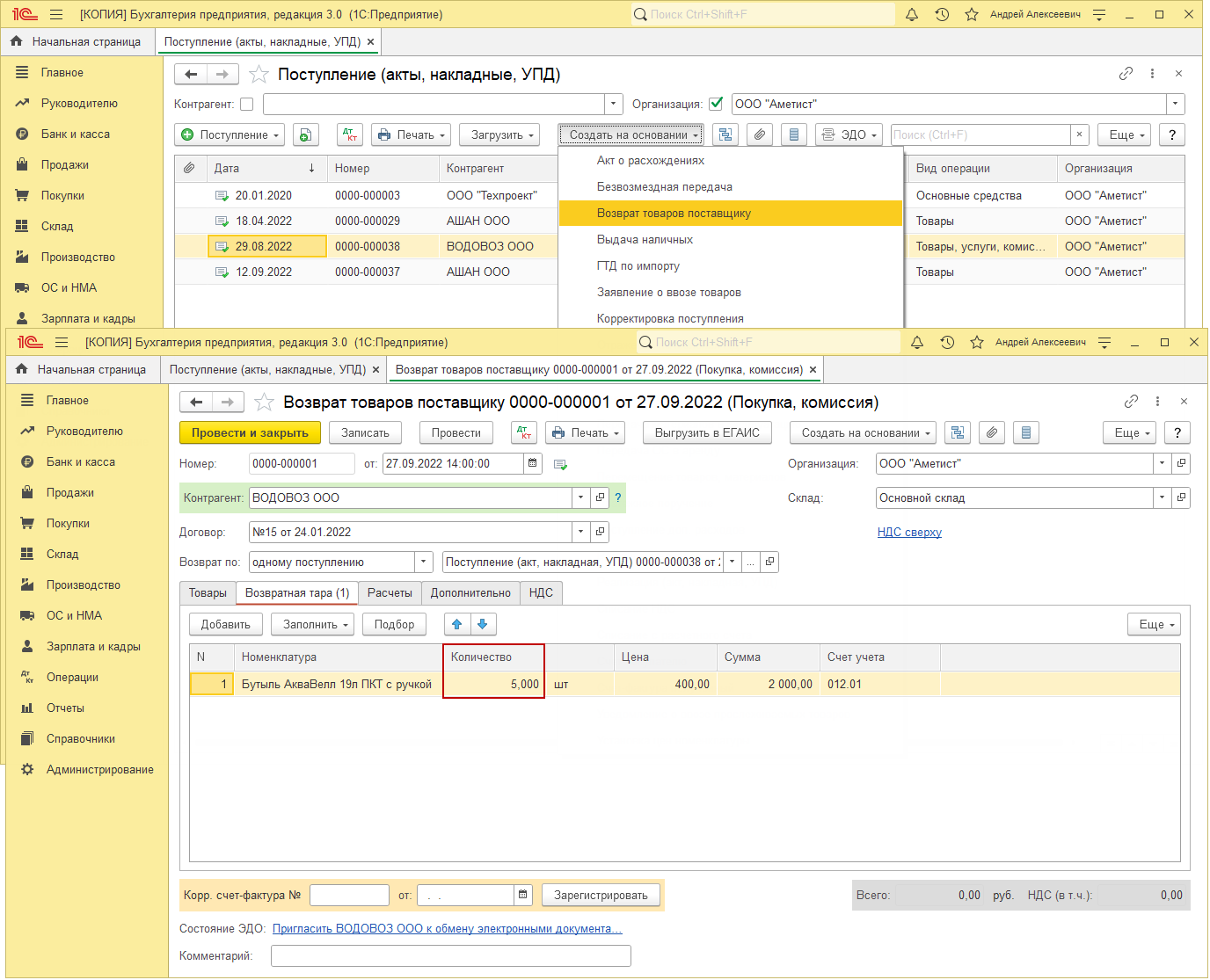Image resolution: width=1210 pixels, height=980 pixels.
Task: Move row down with blue down arrow
Action: [x=483, y=624]
